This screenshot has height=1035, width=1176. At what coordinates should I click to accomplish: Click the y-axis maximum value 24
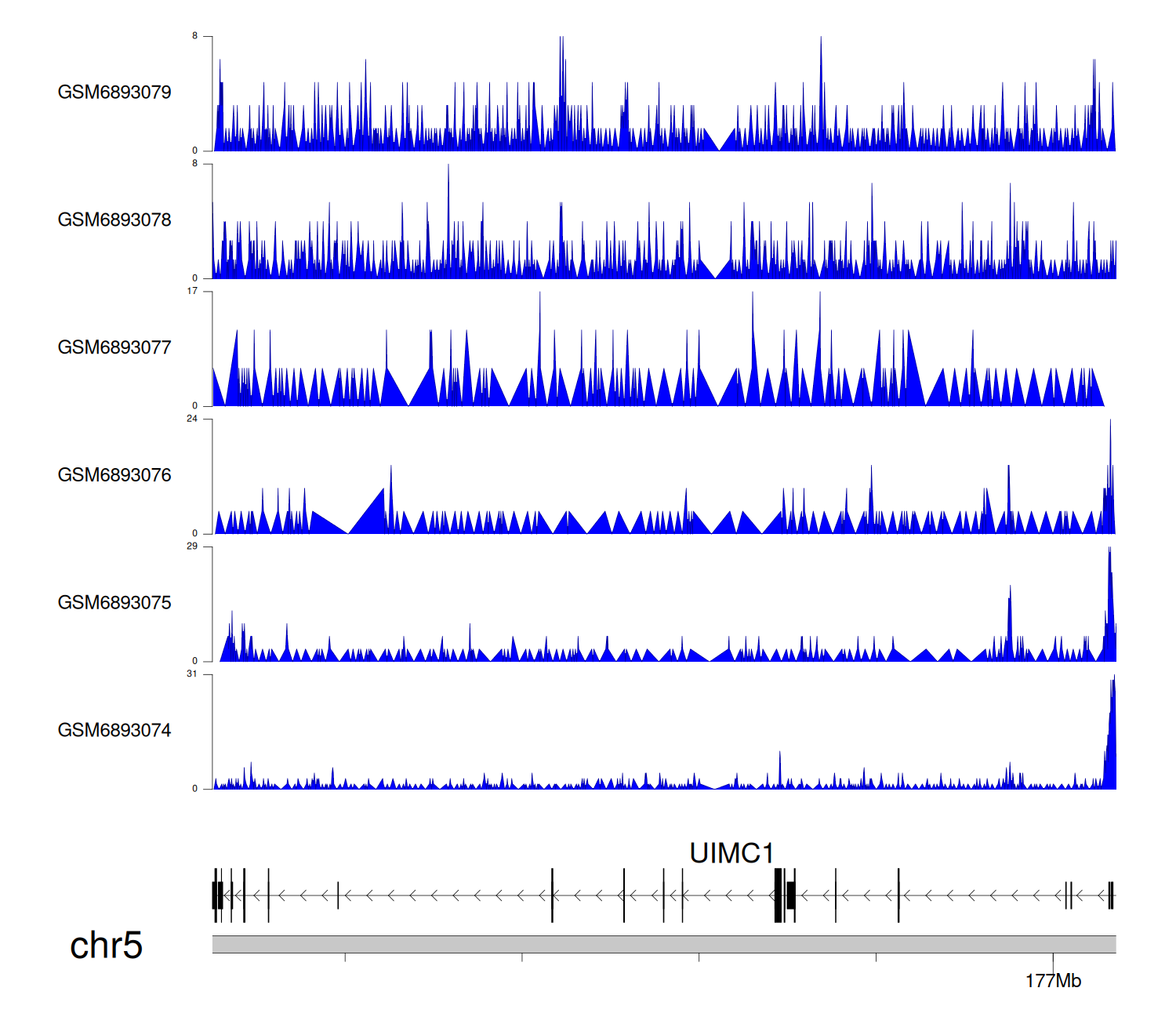(x=192, y=419)
